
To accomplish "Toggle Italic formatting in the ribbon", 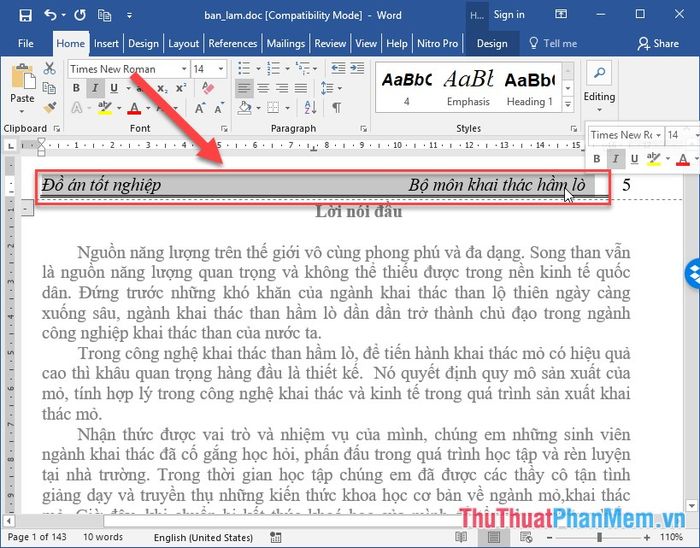I will point(95,88).
